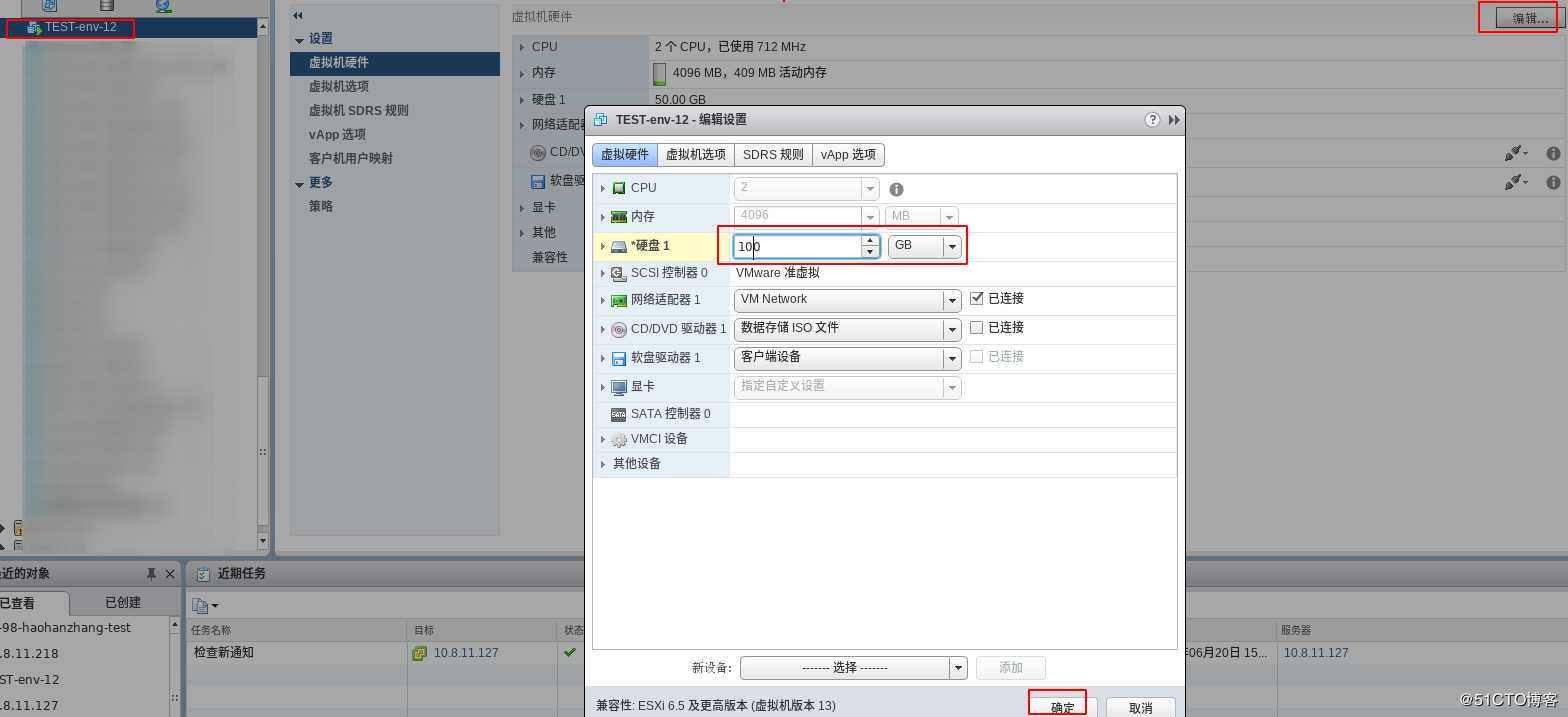The image size is (1568, 717).
Task: Click the disk size input field
Action: click(798, 246)
